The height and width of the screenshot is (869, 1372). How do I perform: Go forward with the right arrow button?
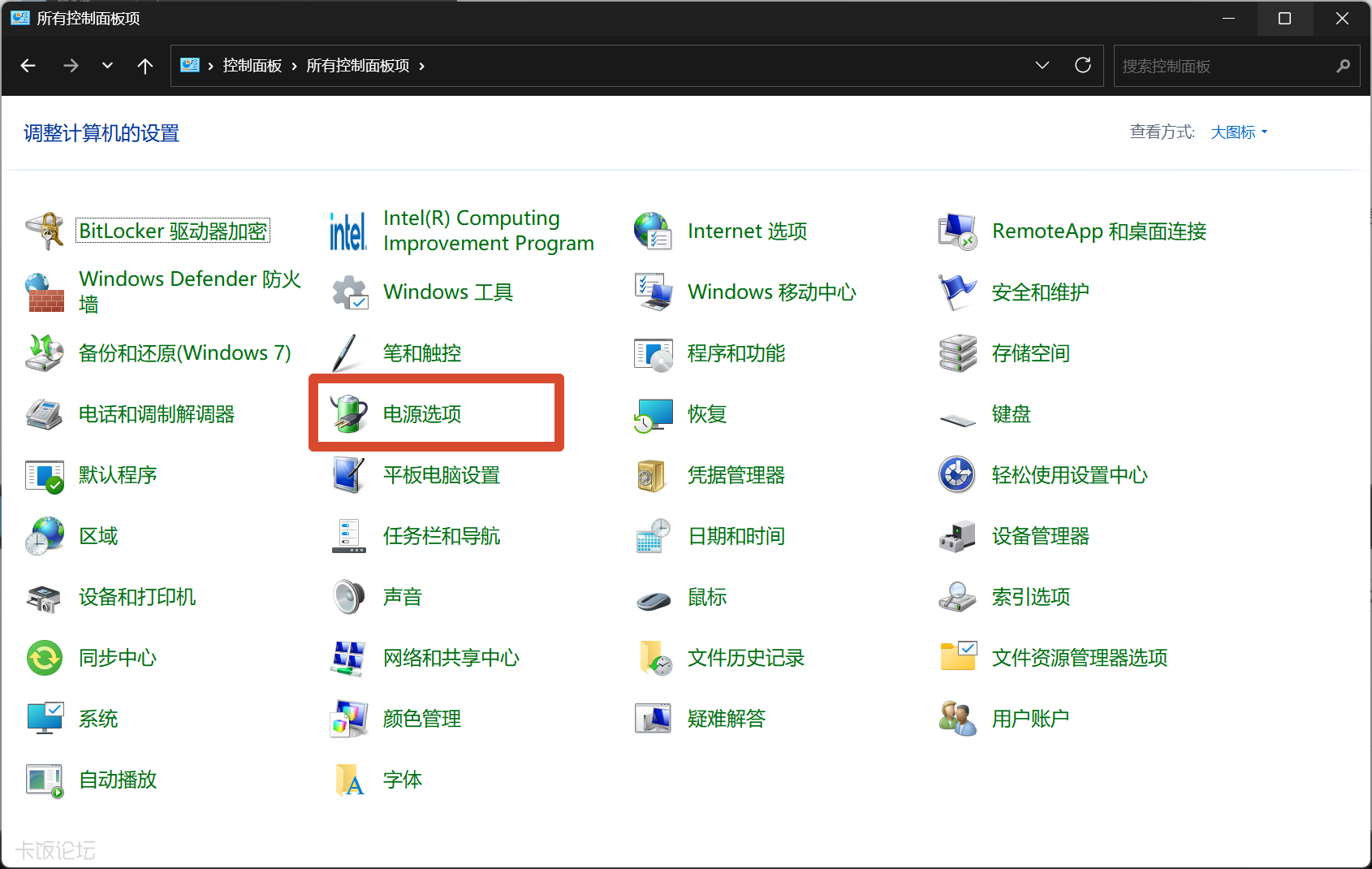[71, 66]
